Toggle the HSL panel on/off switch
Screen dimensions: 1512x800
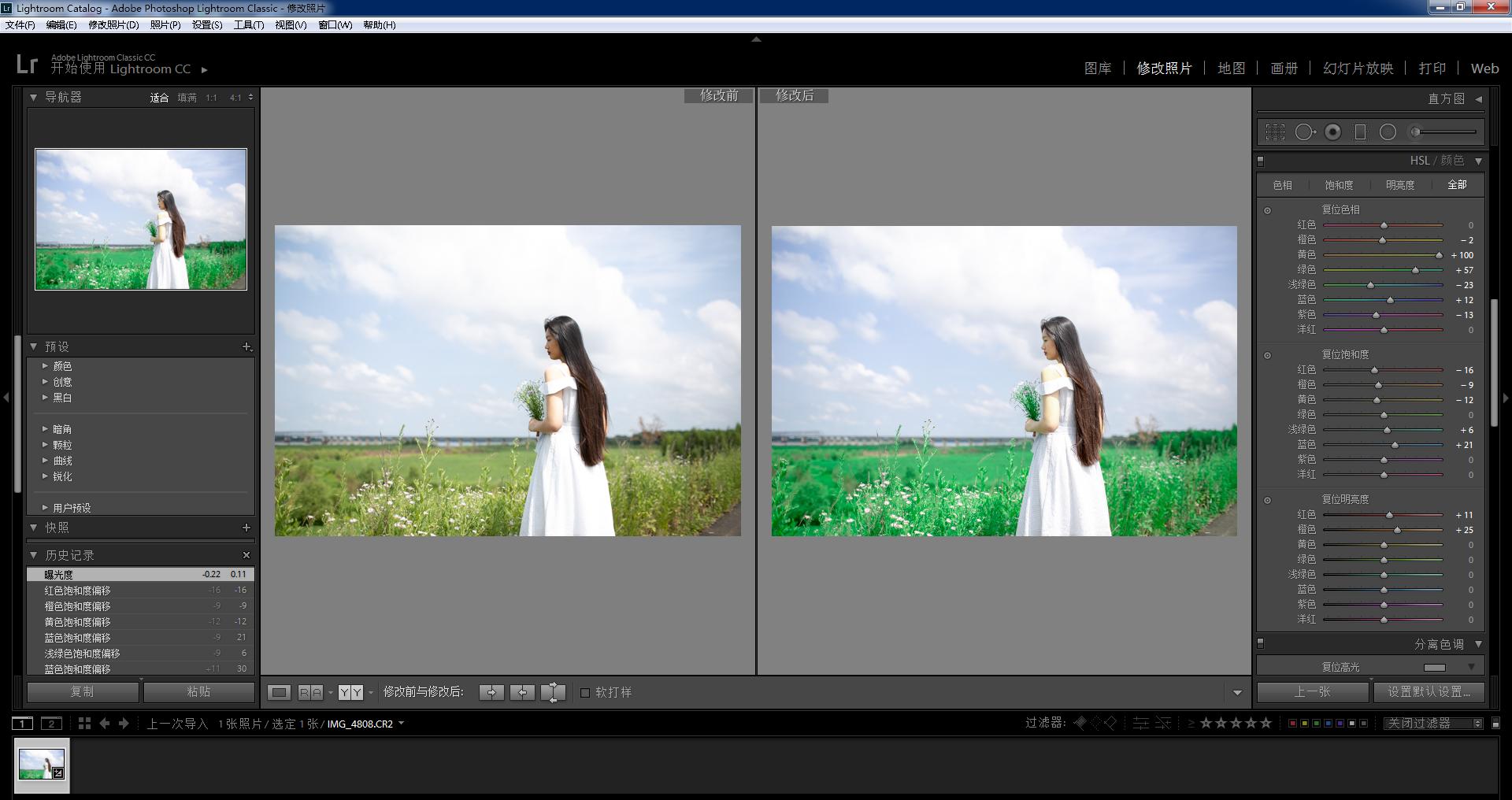1261,161
